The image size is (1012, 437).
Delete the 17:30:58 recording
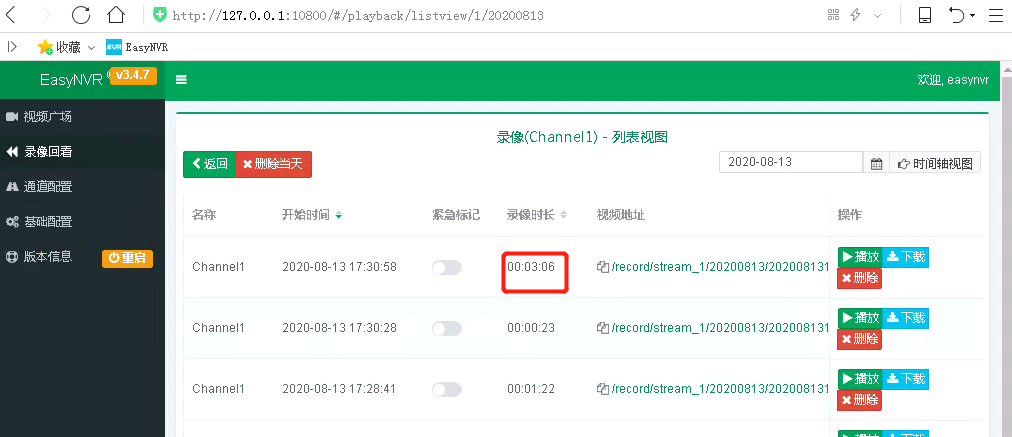(x=860, y=278)
